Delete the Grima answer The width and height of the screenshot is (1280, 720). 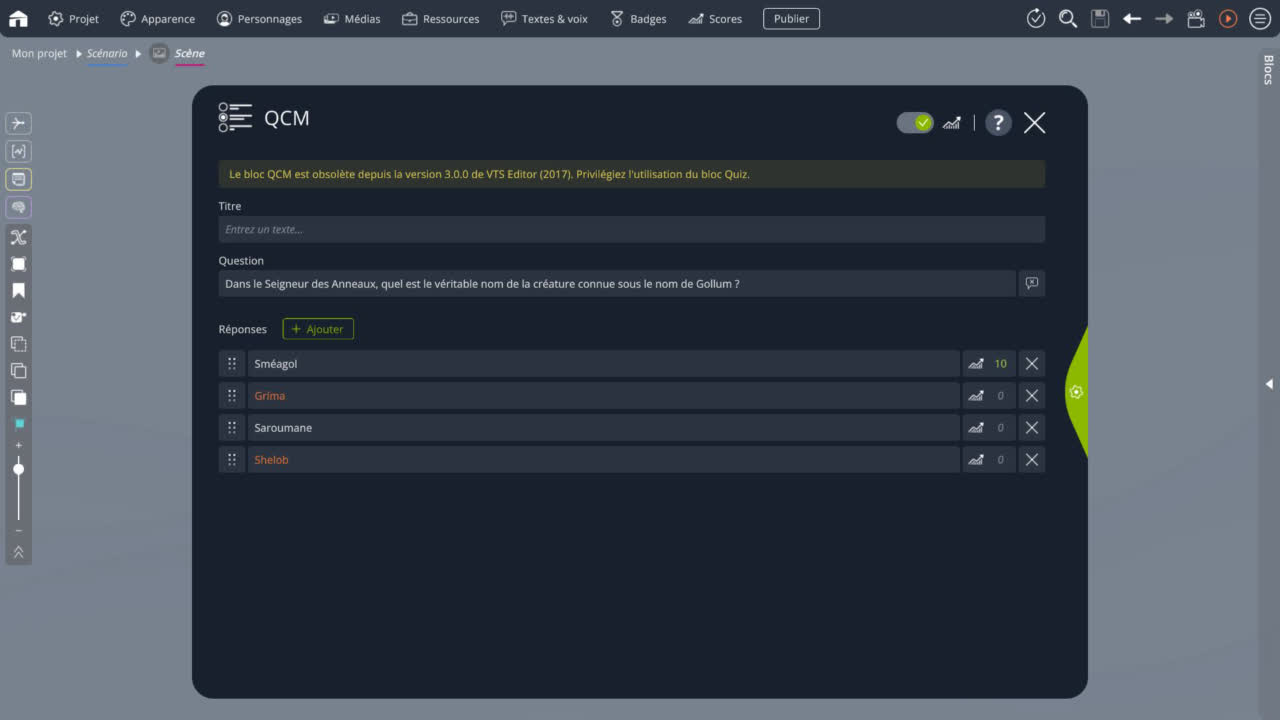click(x=1032, y=395)
